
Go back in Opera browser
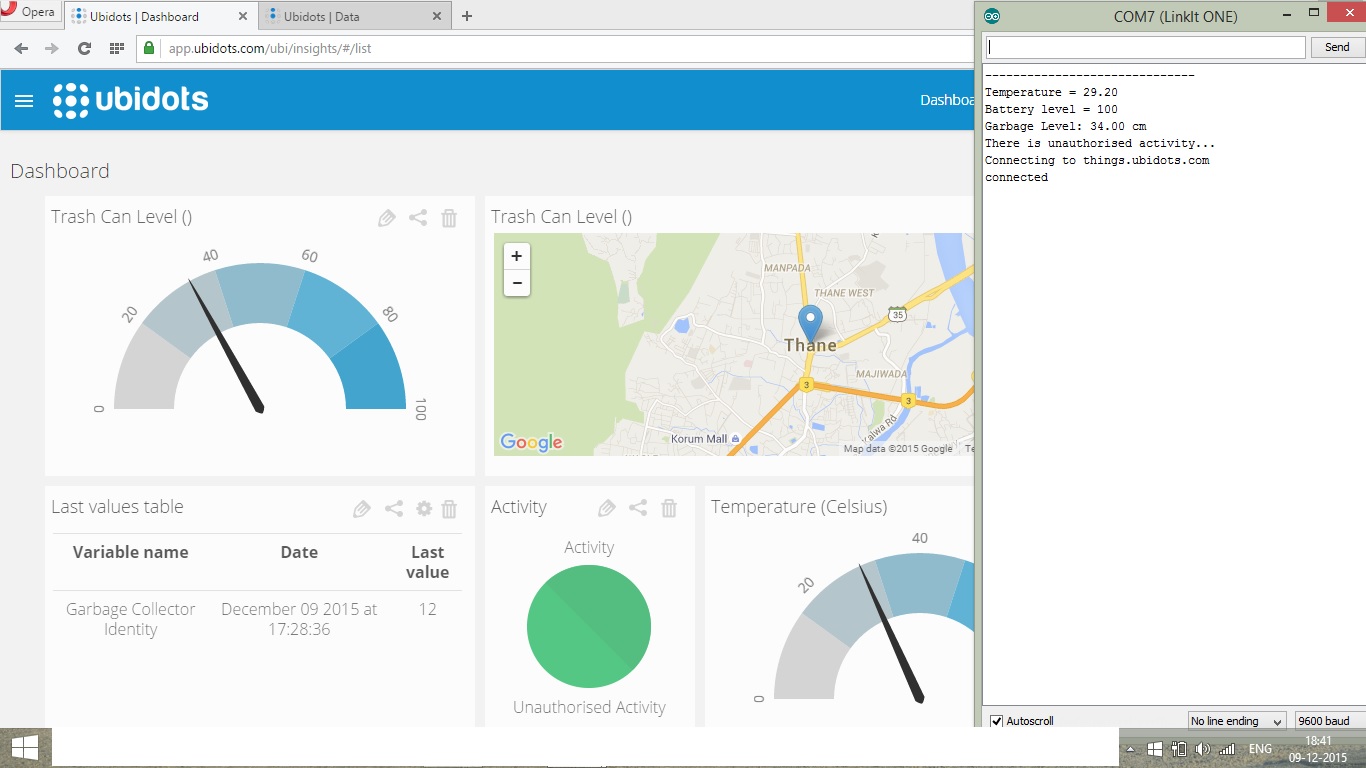click(x=21, y=48)
